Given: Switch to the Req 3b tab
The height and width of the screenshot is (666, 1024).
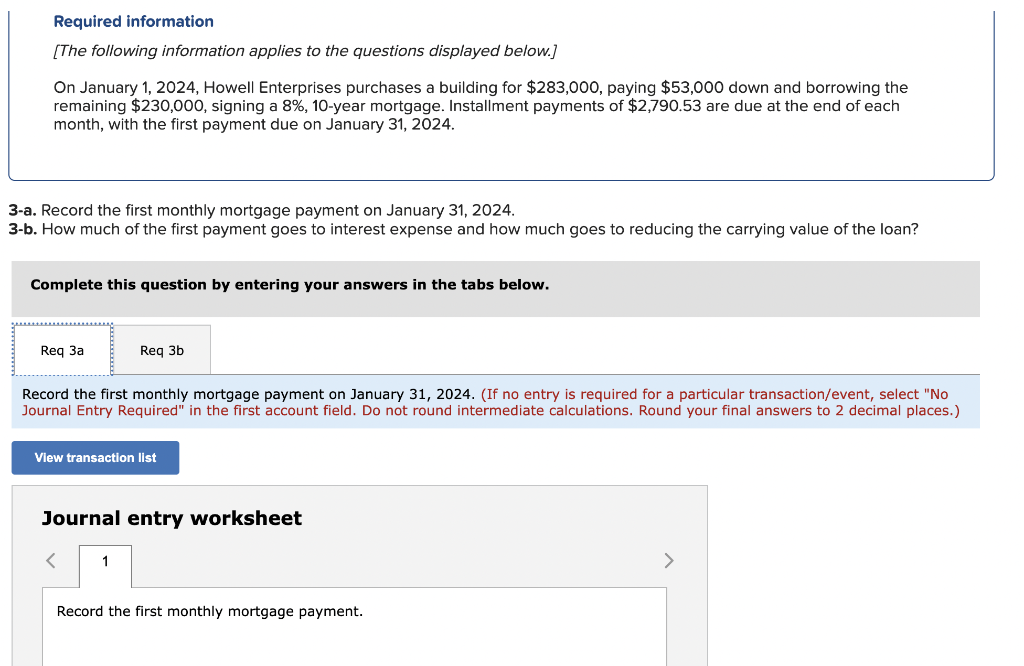Looking at the screenshot, I should point(162,350).
